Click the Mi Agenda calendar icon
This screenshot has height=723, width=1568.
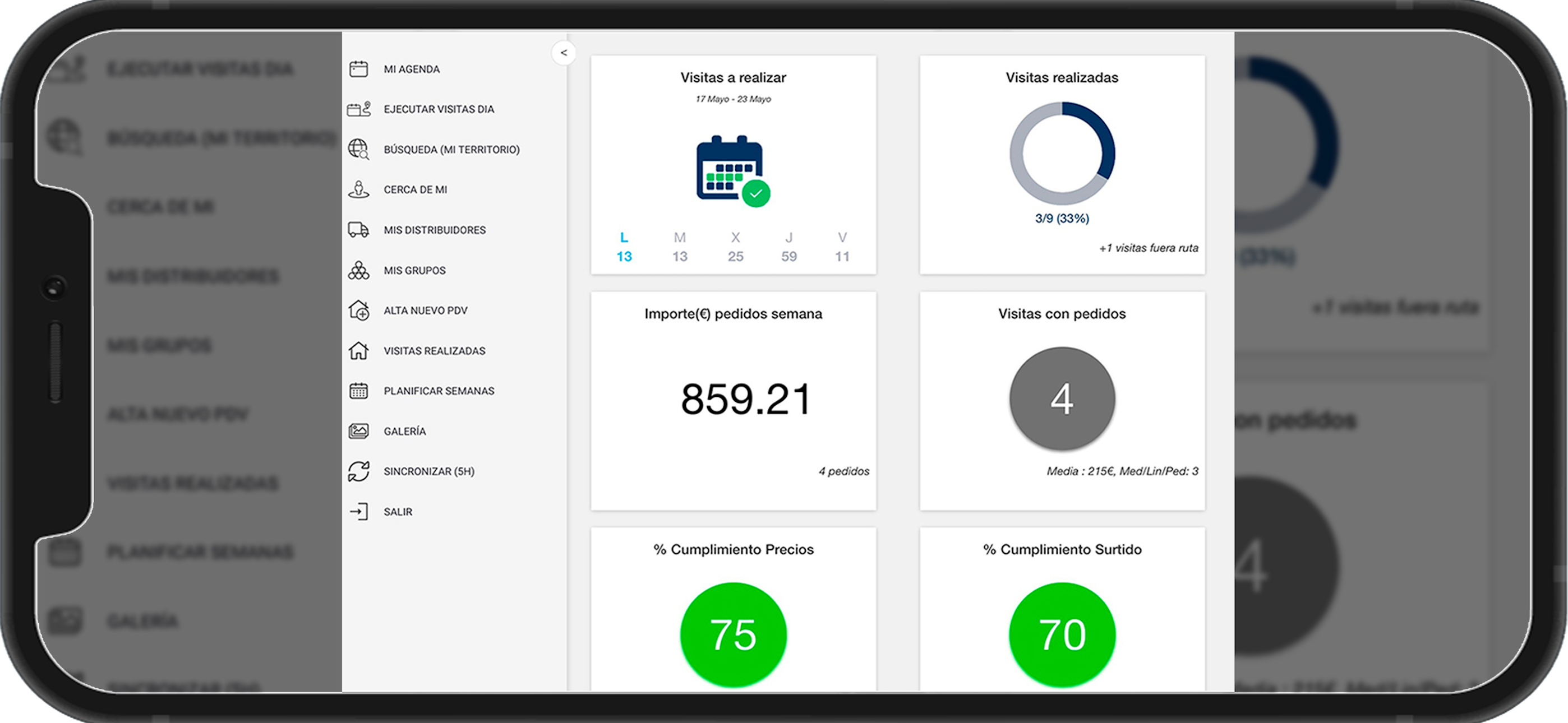click(358, 69)
